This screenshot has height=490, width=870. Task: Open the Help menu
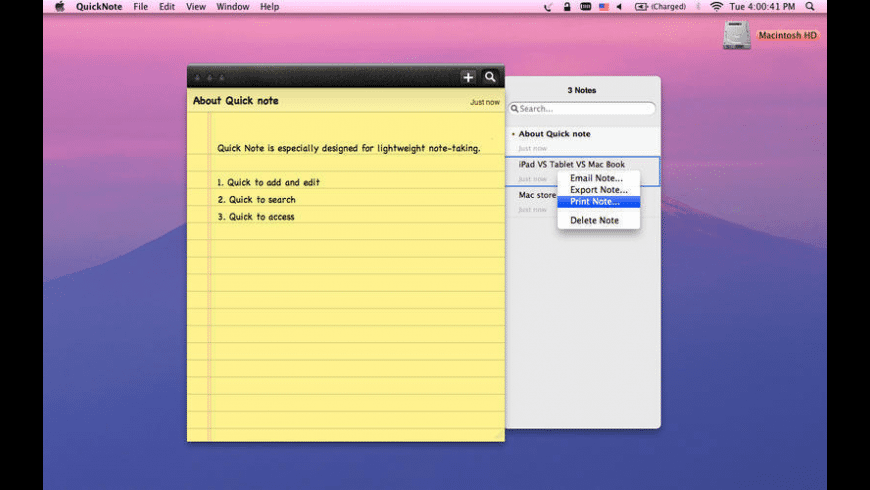[x=269, y=7]
